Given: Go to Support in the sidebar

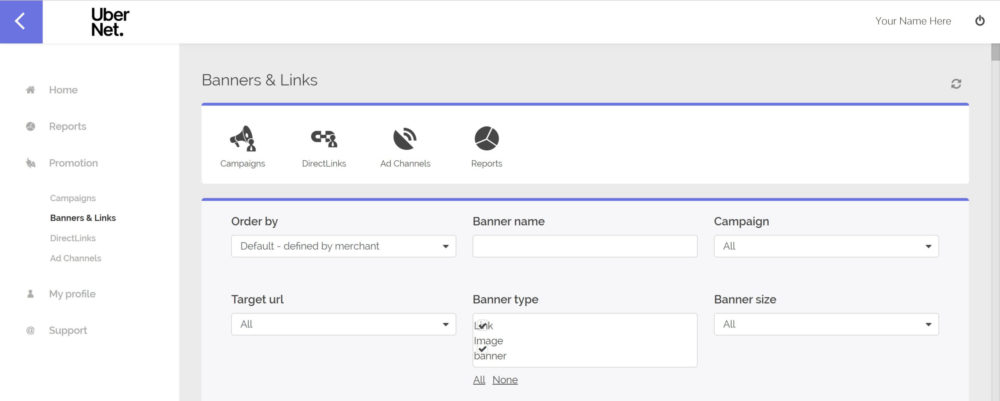Looking at the screenshot, I should [67, 330].
